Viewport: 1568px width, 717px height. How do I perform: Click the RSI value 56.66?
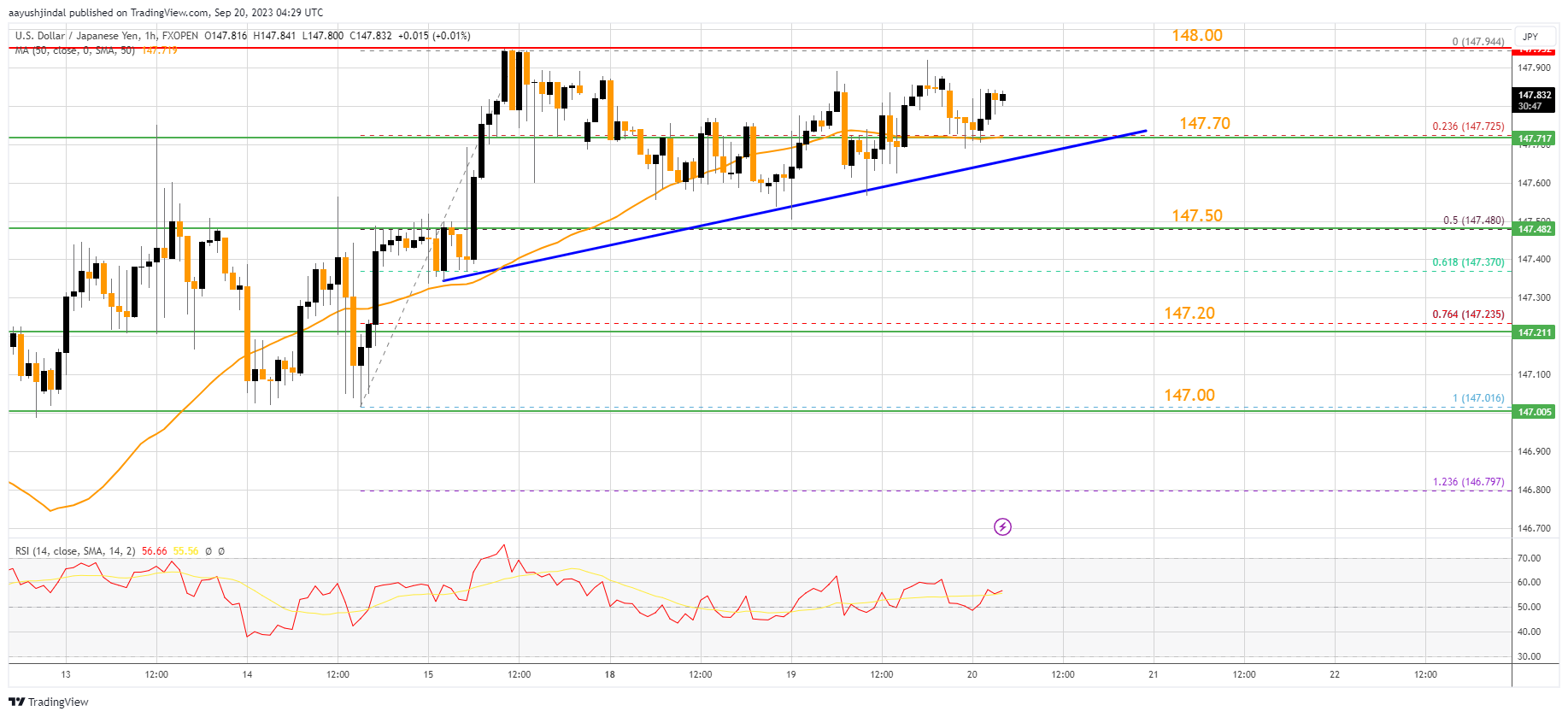[x=155, y=551]
